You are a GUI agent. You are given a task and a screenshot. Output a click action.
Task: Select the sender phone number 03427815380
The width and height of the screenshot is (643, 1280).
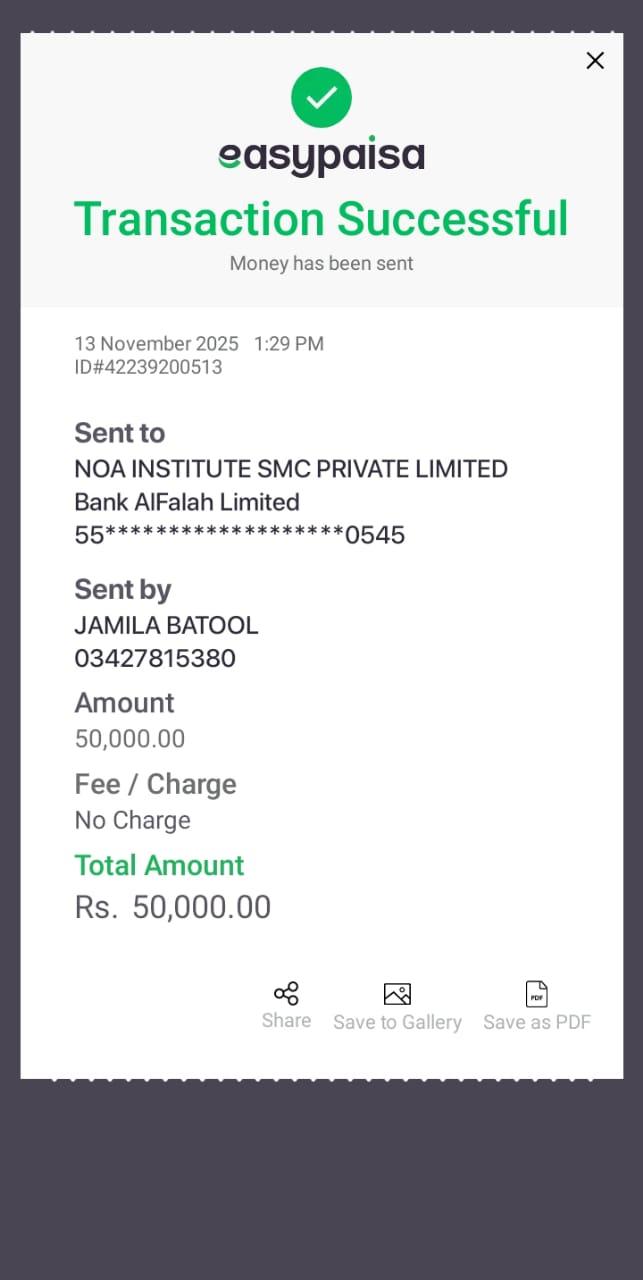coord(155,658)
